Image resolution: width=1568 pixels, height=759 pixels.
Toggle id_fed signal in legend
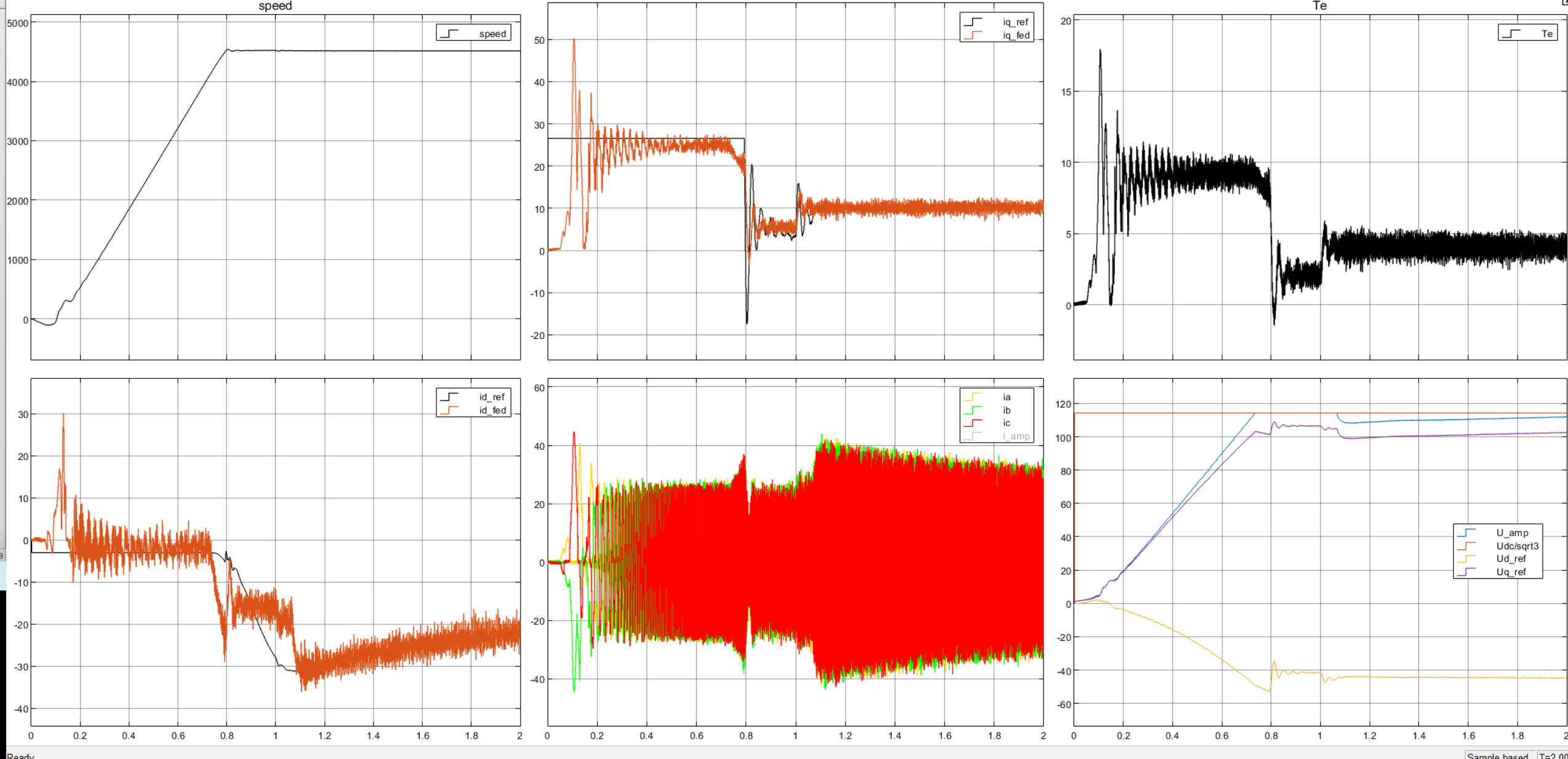tap(492, 410)
